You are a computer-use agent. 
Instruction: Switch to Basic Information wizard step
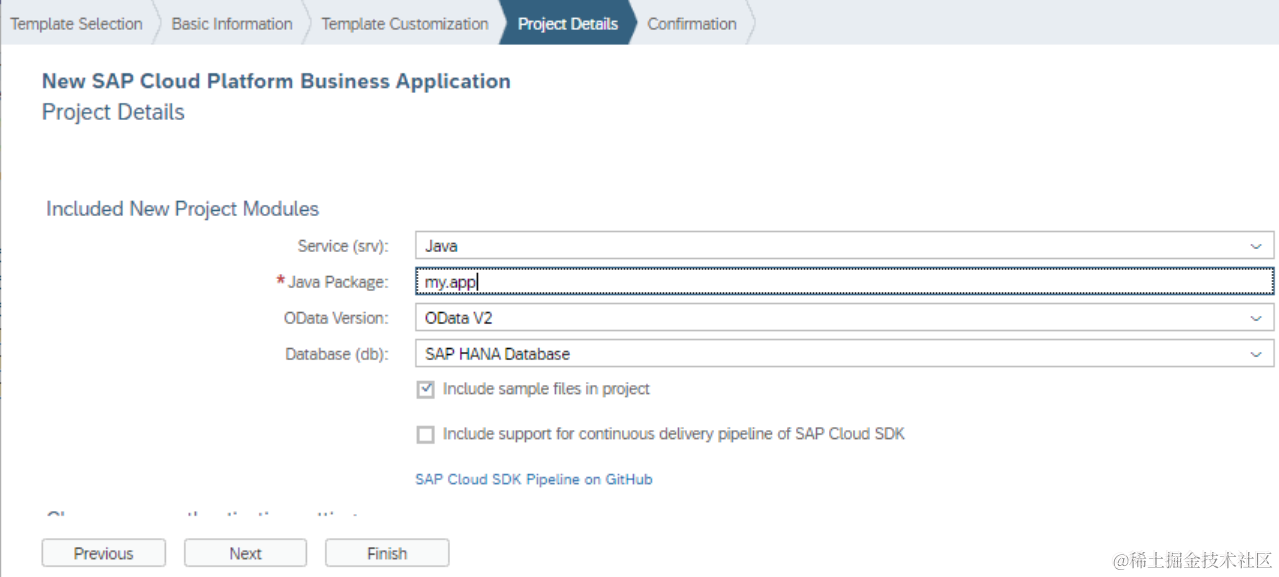232,24
